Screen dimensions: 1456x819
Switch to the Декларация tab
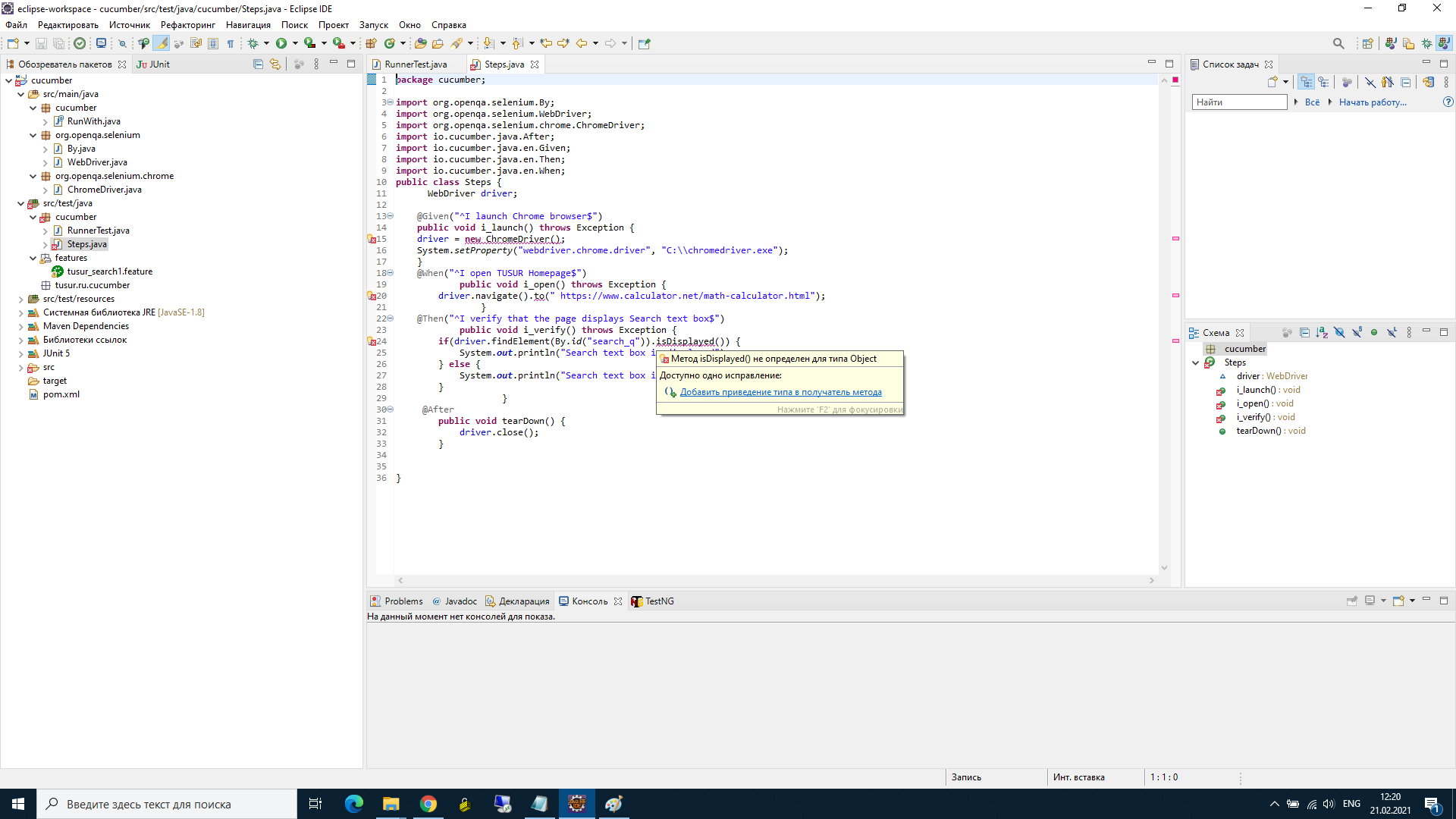point(518,601)
